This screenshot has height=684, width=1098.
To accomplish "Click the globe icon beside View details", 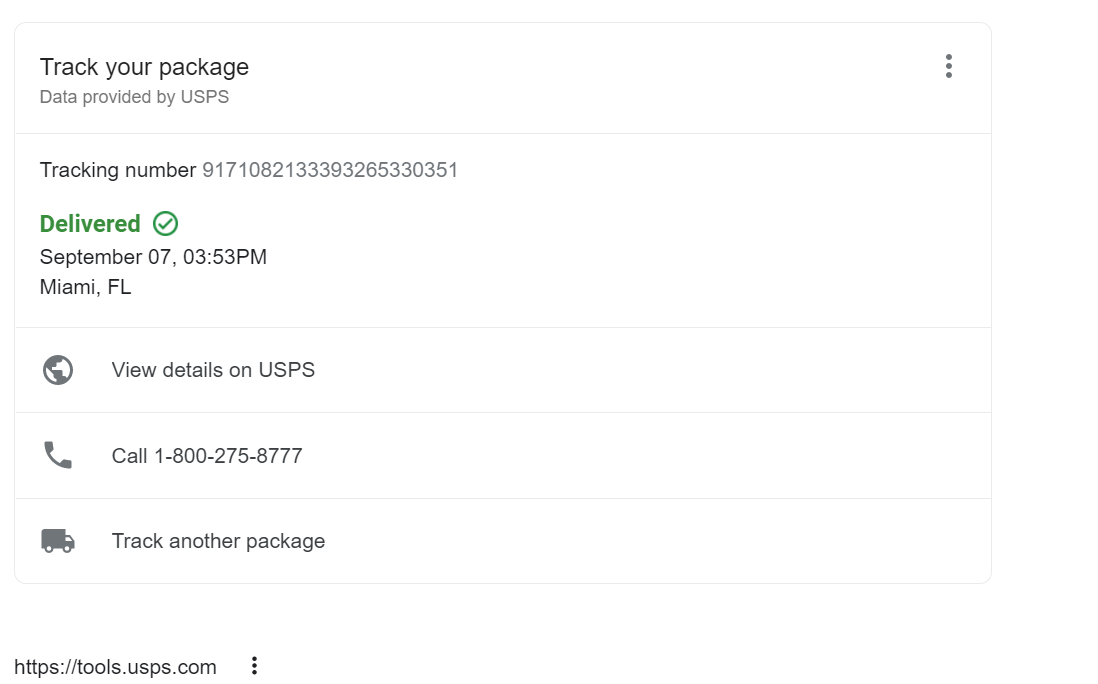I will 58,370.
